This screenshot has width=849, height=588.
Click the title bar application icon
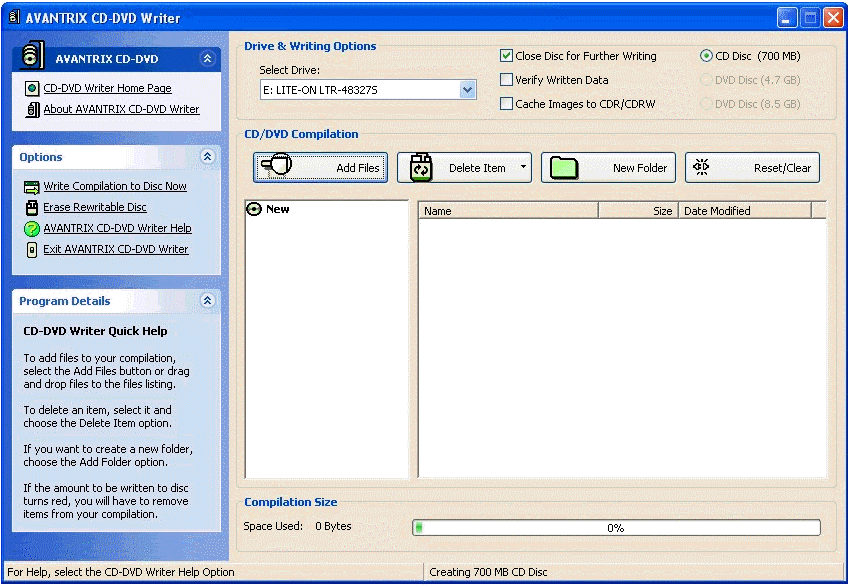click(15, 17)
